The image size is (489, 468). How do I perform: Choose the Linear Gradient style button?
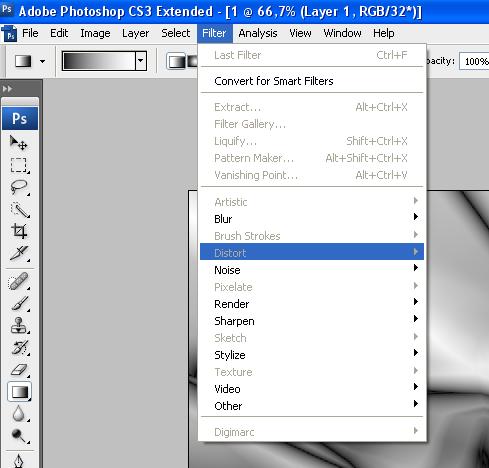pyautogui.click(x=177, y=61)
